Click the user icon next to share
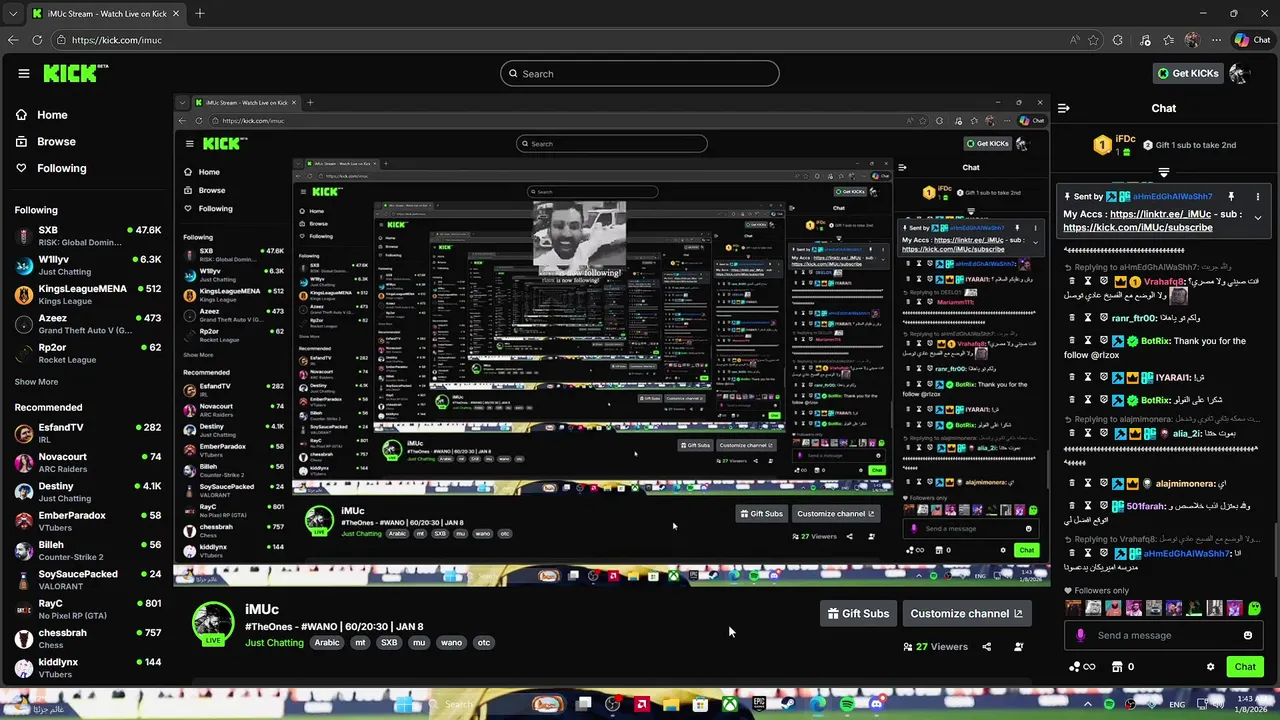 (1019, 647)
